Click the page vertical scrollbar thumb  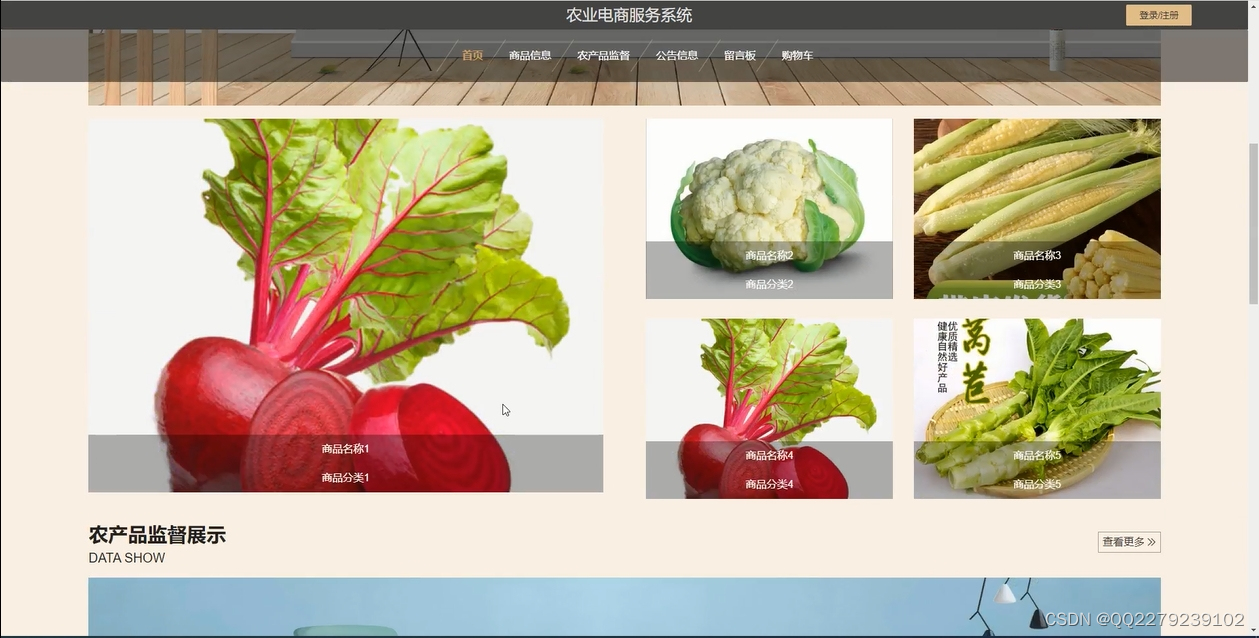pos(1253,224)
